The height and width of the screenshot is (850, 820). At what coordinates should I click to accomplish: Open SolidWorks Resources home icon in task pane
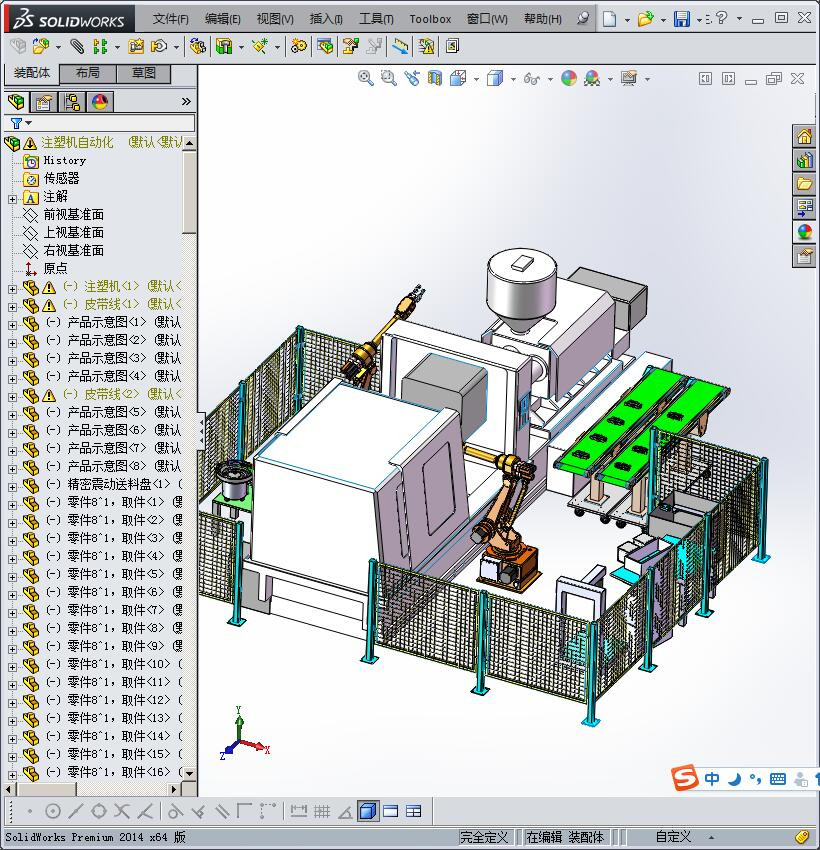coord(804,136)
